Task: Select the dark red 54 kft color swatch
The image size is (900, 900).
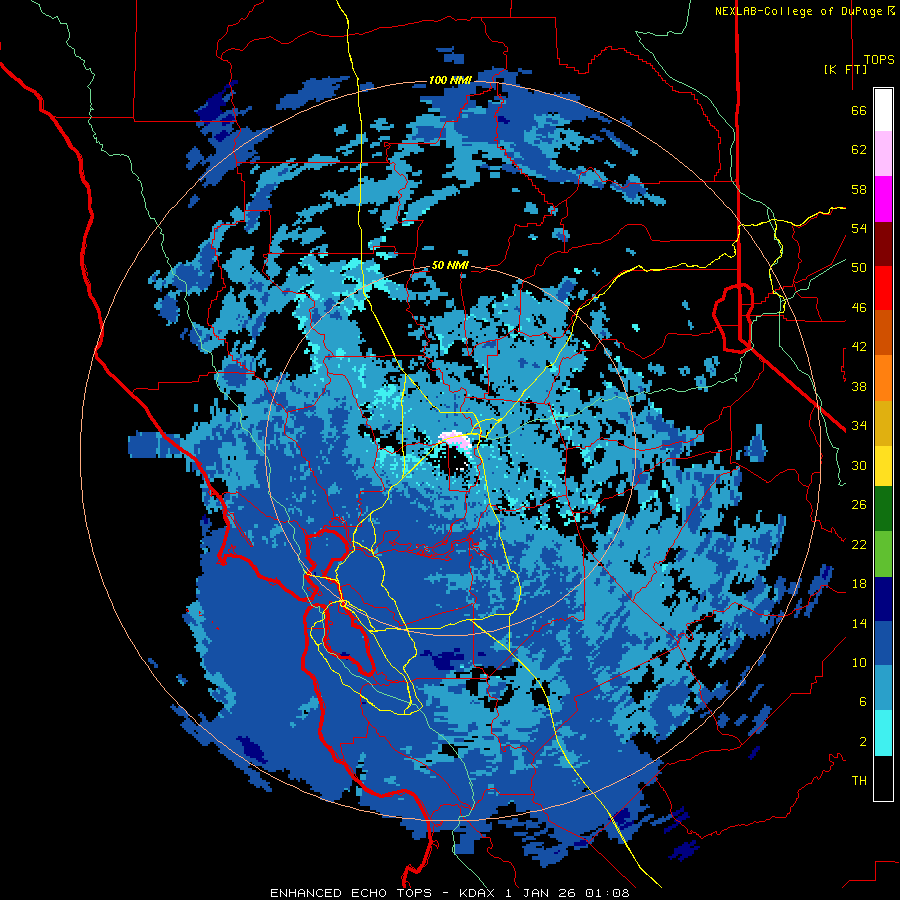Action: point(883,244)
